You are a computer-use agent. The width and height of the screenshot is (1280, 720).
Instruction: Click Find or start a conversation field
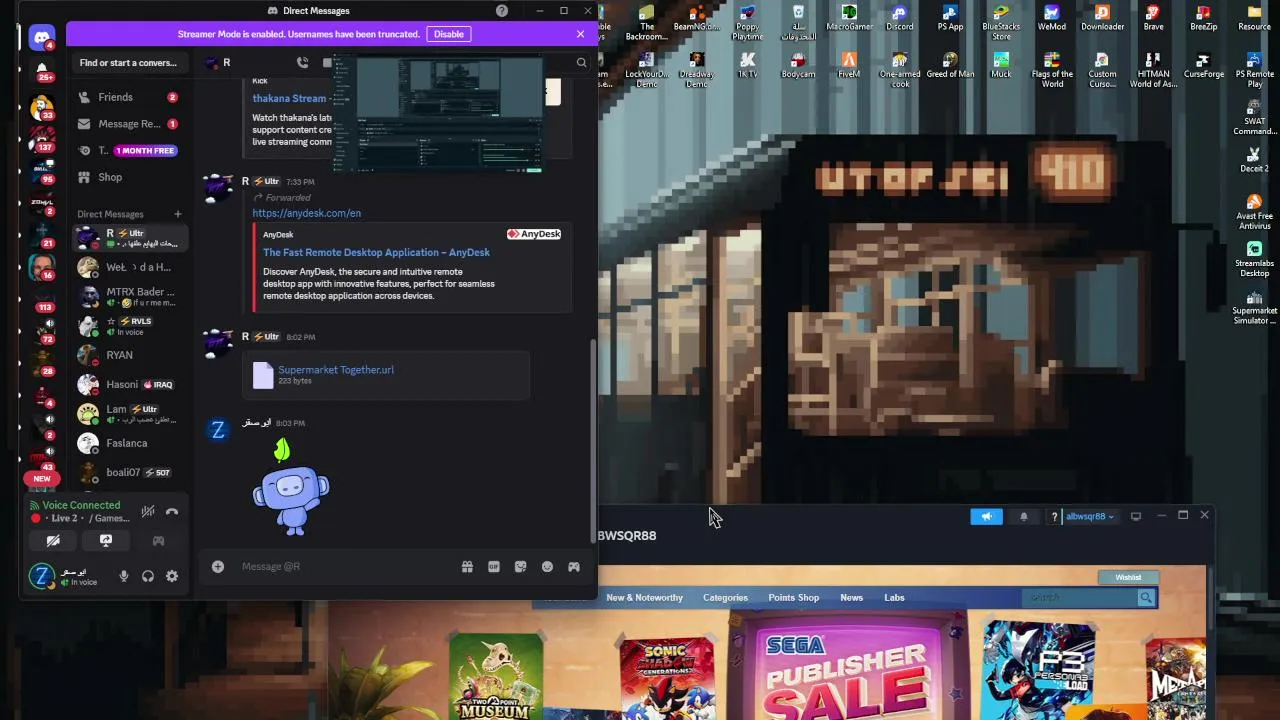pyautogui.click(x=130, y=63)
